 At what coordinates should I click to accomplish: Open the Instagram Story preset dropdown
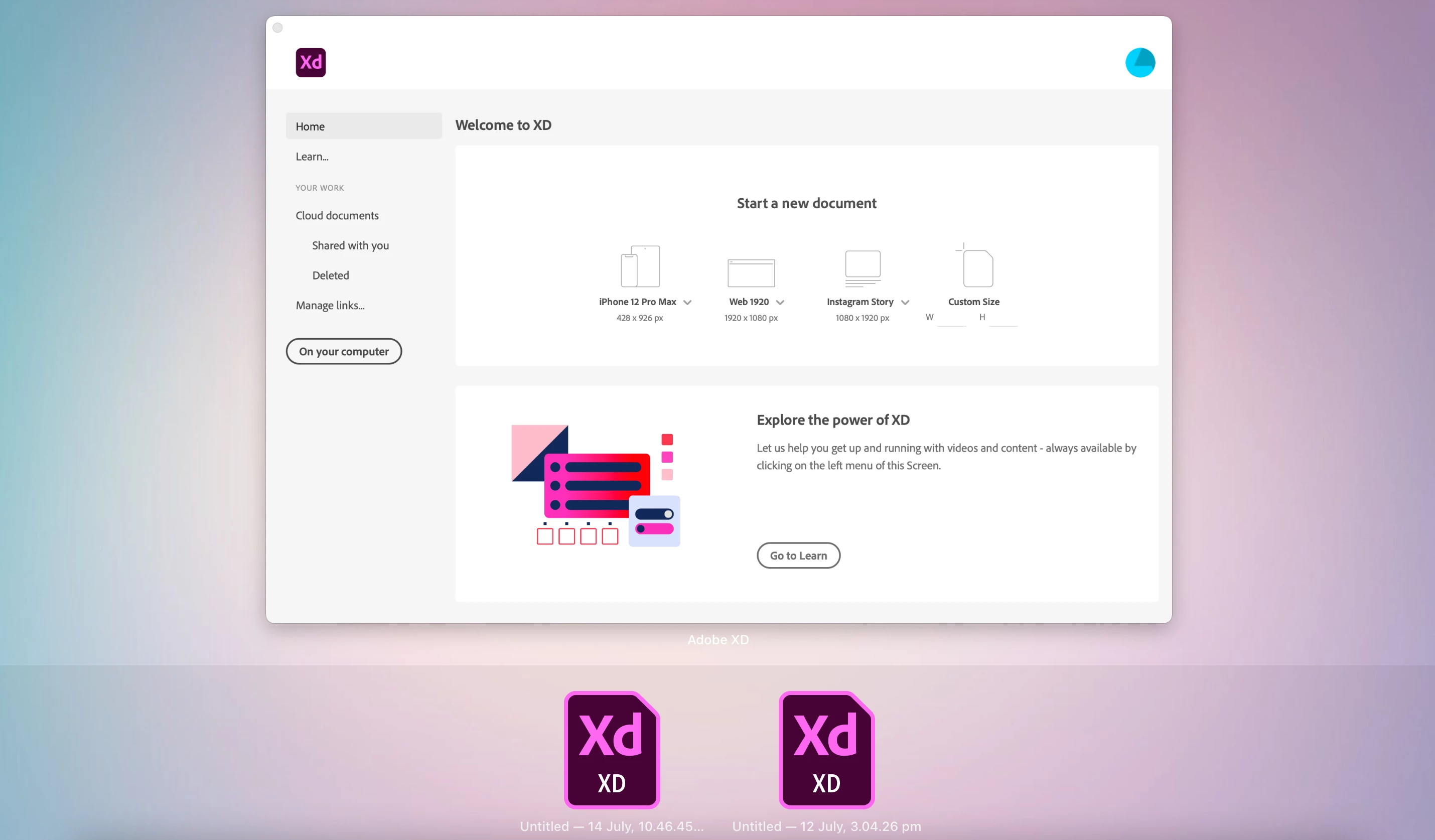[905, 303]
